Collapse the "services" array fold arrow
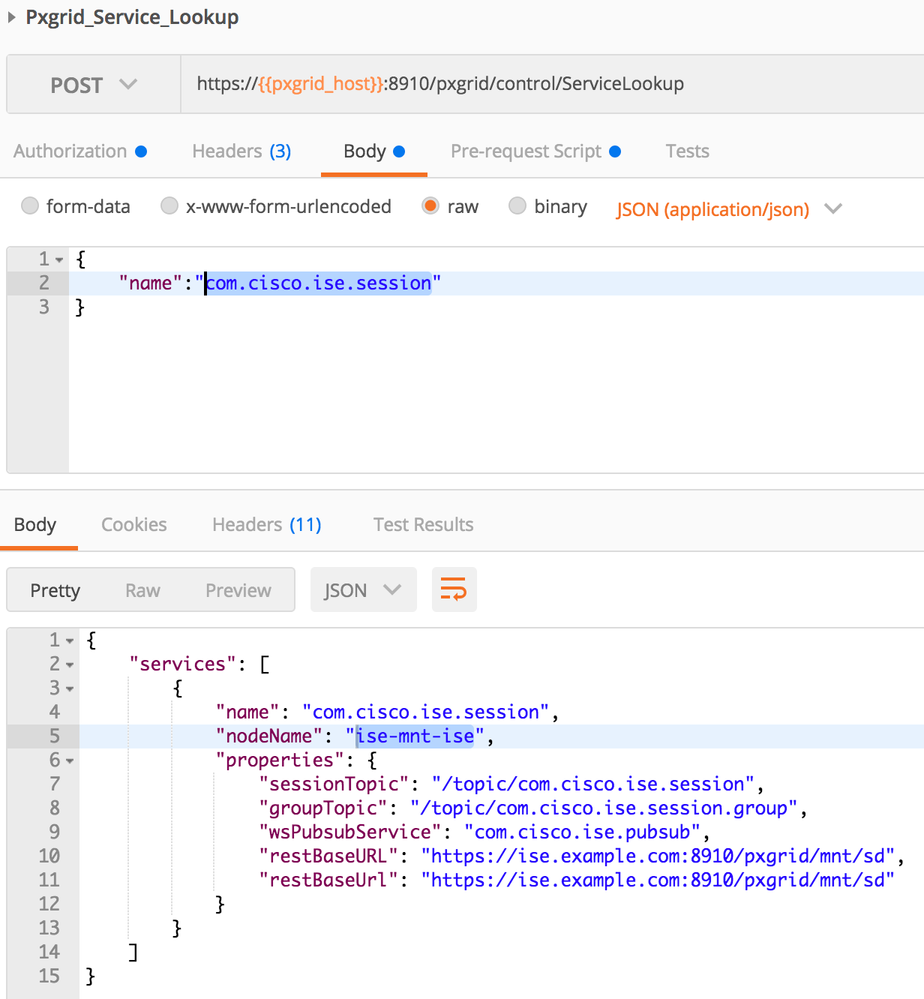 tap(70, 665)
